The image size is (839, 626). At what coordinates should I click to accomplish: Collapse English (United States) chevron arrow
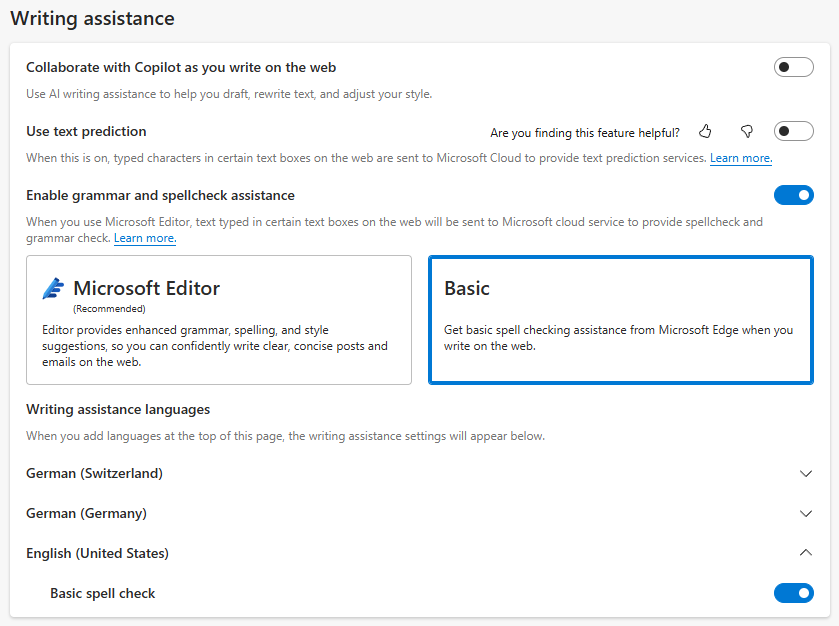806,553
